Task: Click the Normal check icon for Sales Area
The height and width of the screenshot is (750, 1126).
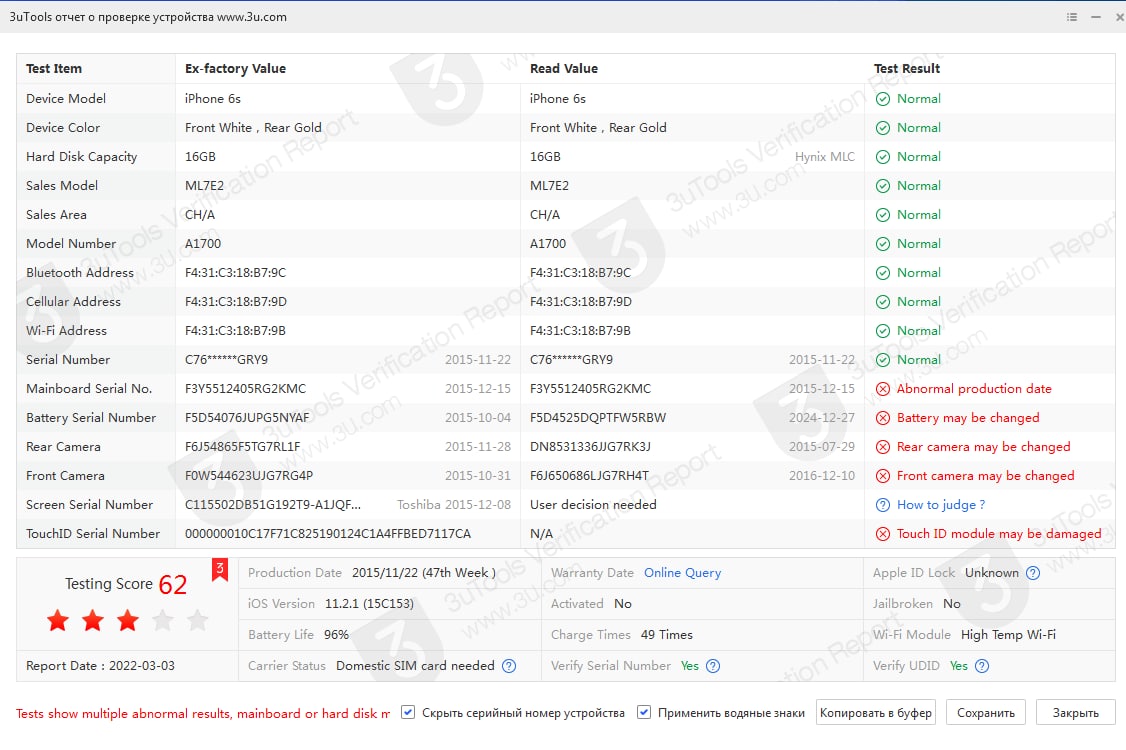Action: tap(883, 215)
